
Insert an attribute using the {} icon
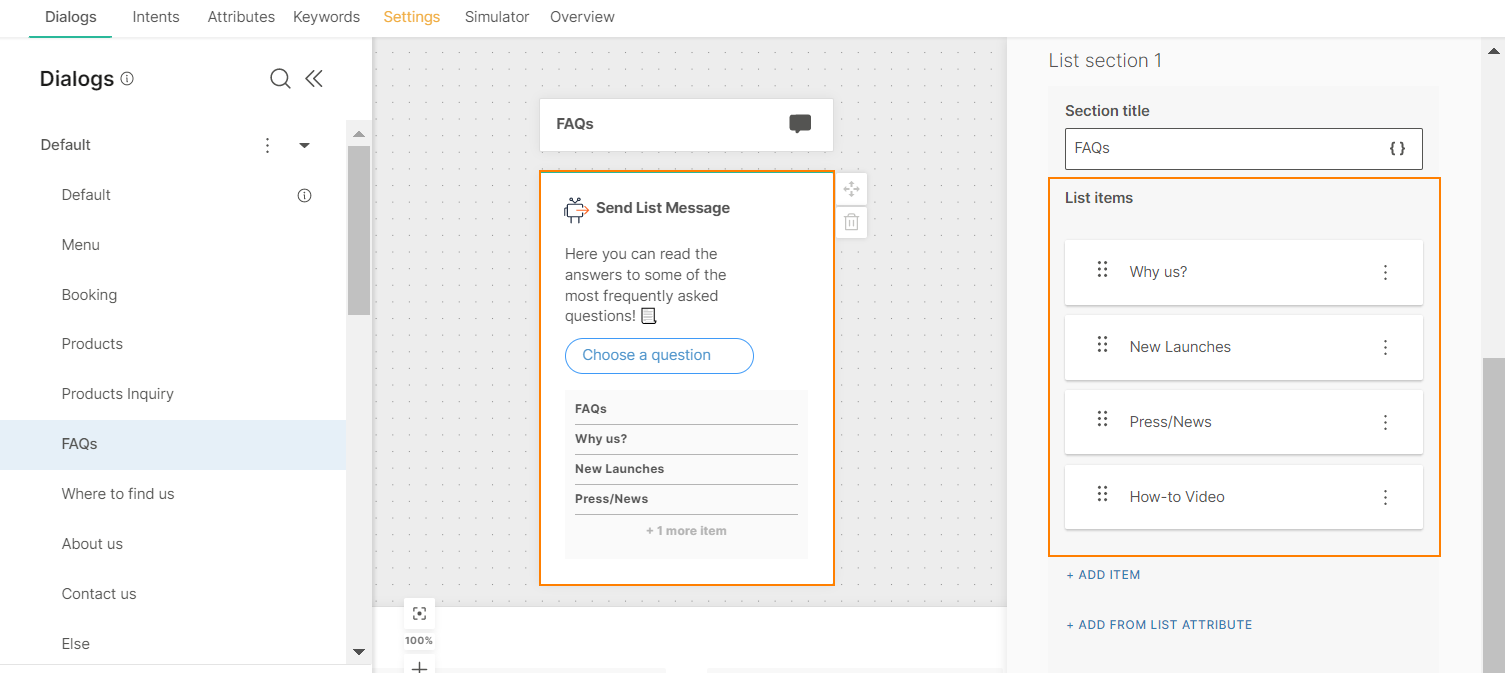(x=1397, y=148)
